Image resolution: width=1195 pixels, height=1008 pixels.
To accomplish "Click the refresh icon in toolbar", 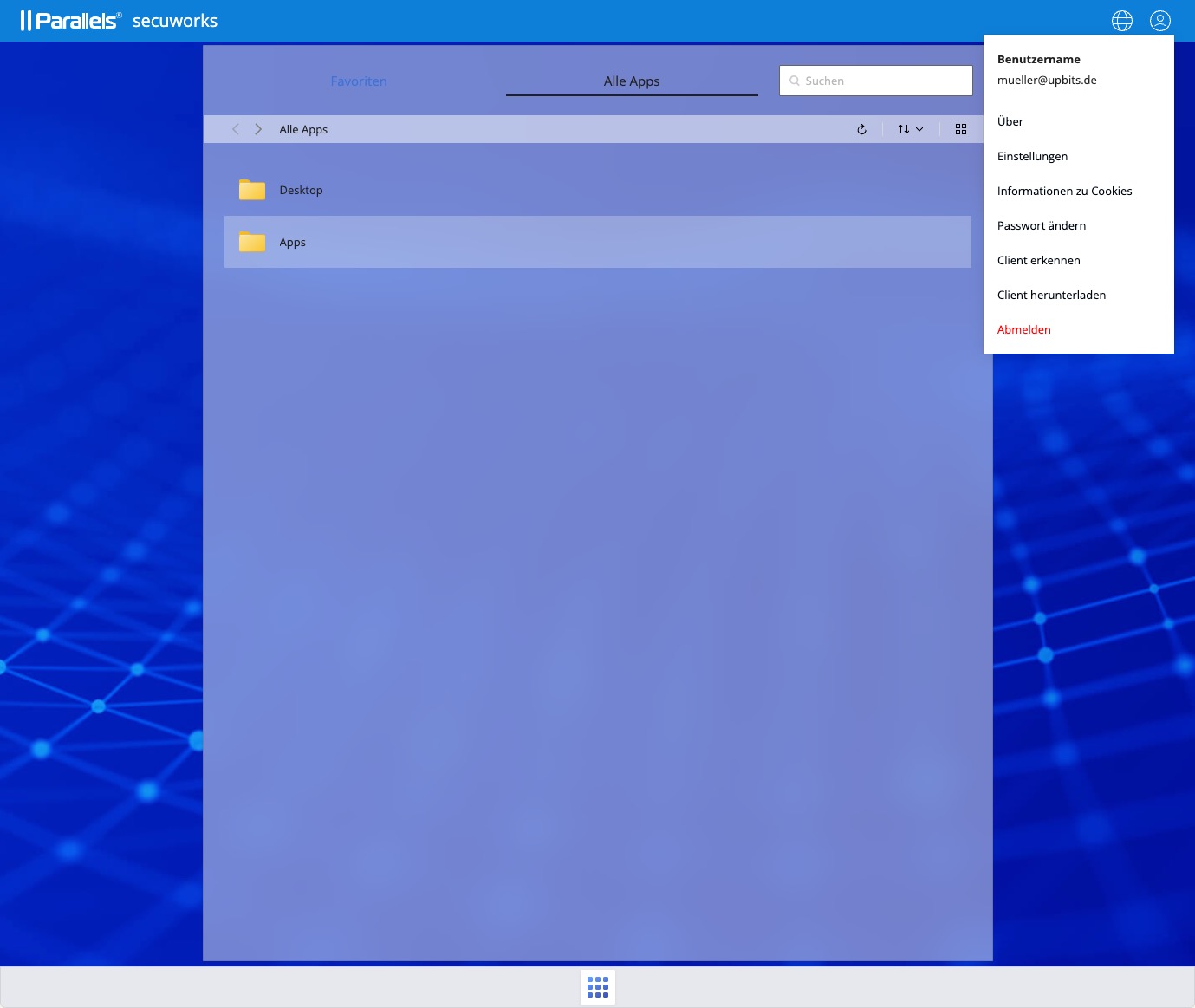I will tap(861, 129).
